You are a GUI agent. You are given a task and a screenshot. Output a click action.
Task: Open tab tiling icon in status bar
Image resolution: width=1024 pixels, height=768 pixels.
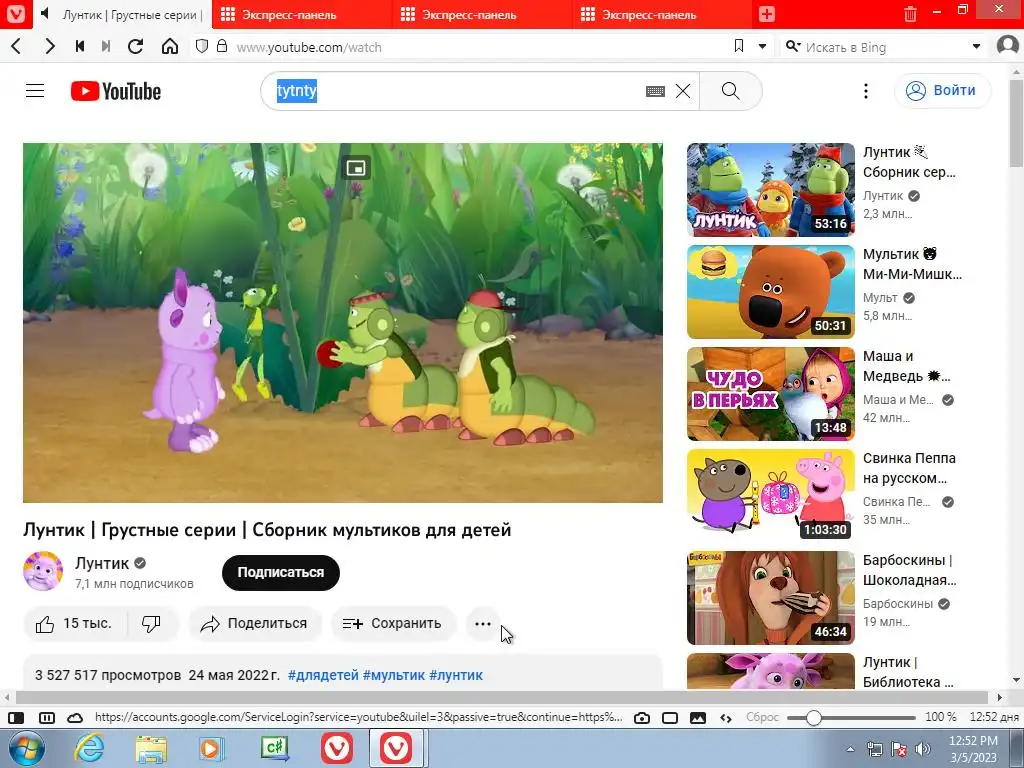(47, 717)
